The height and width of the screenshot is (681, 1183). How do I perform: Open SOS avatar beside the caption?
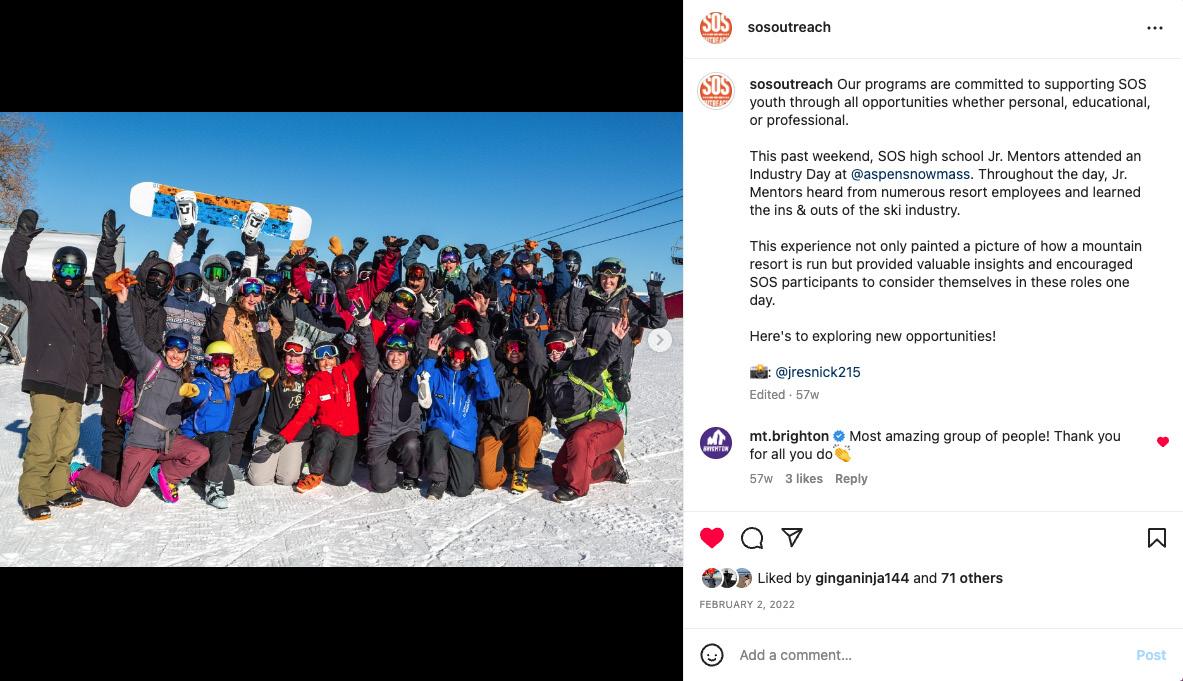pos(715,90)
